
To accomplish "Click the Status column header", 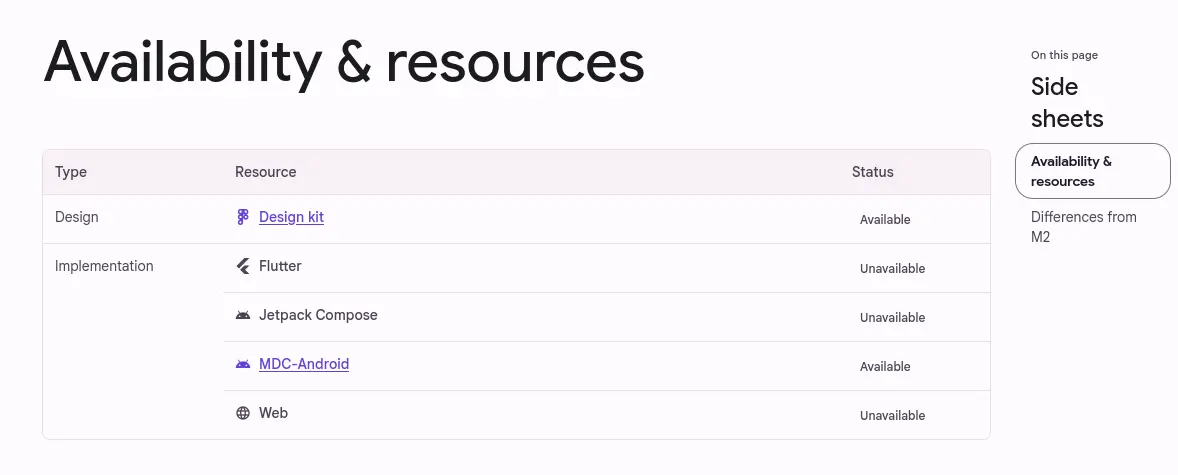I will [x=872, y=172].
